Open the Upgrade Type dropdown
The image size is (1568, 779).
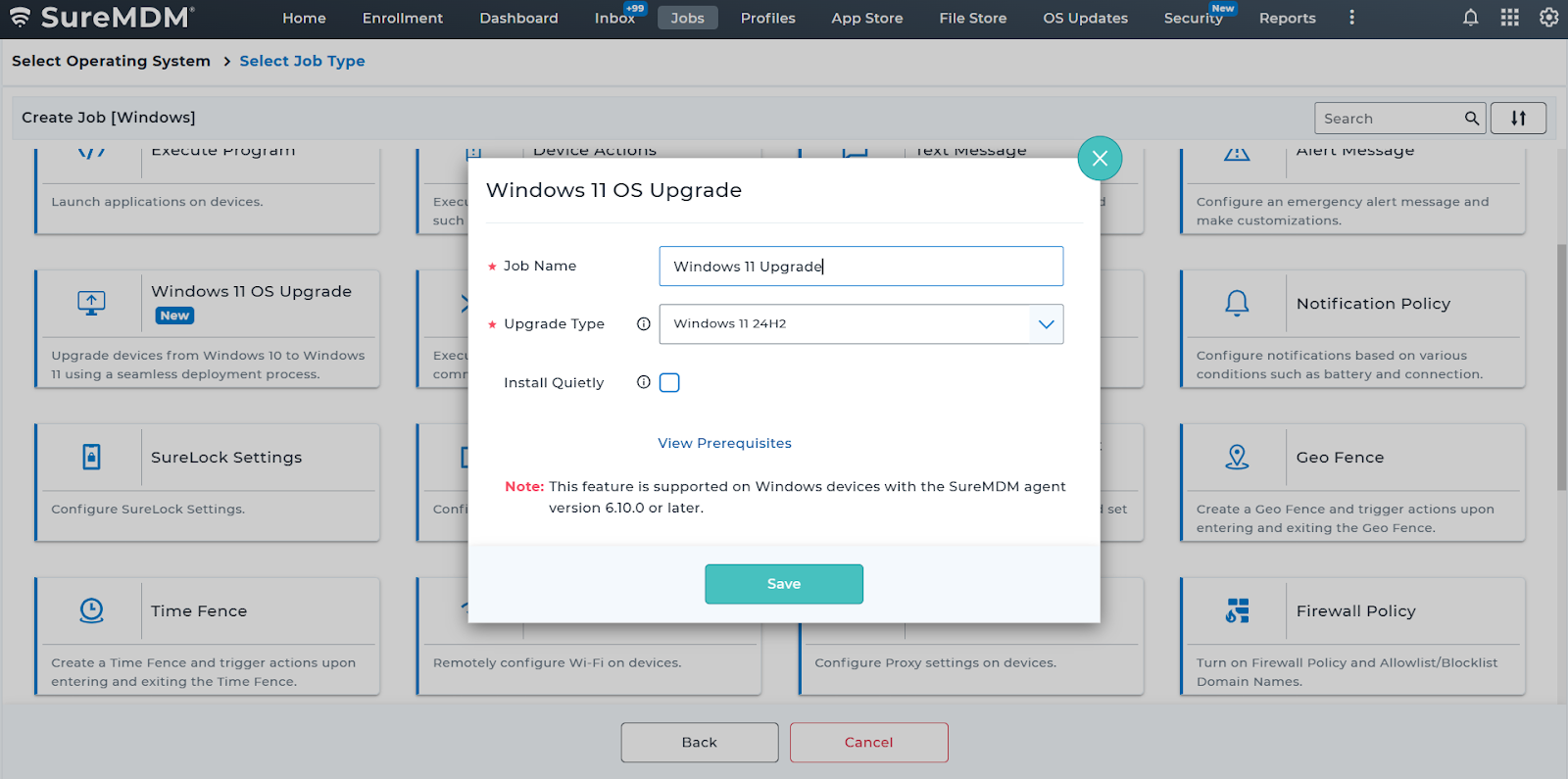coord(860,323)
